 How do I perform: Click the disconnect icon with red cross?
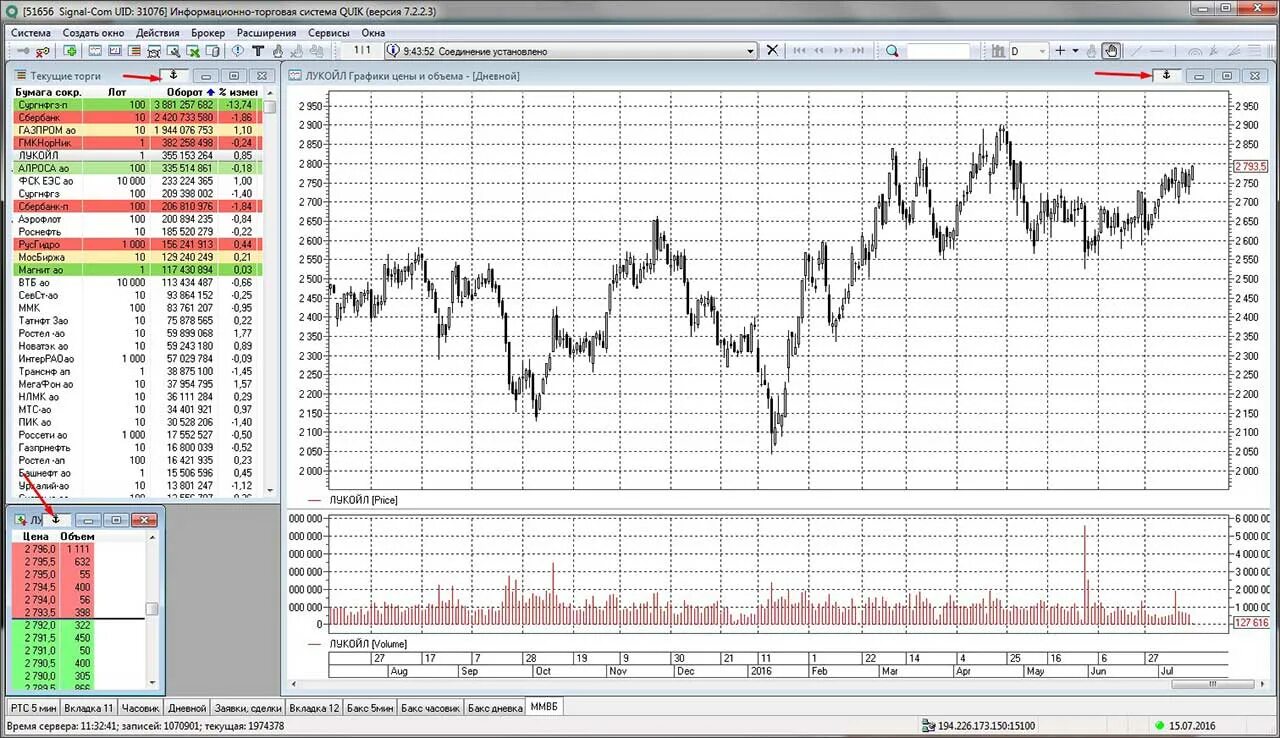tap(45, 50)
